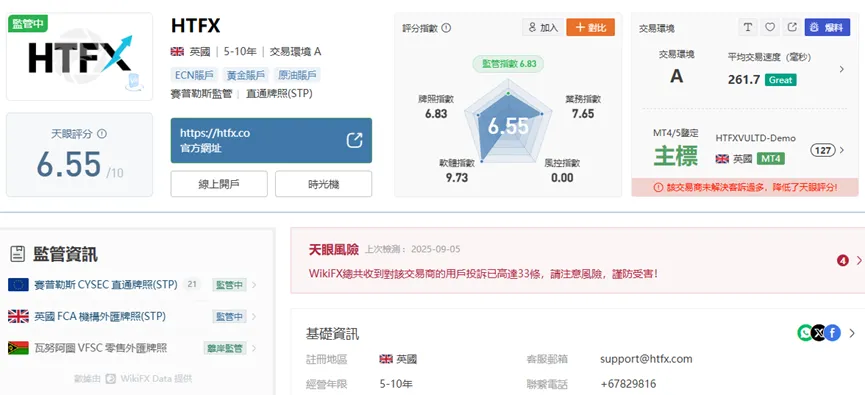
Task: Click the support@htfx.com email address
Action: click(646, 359)
